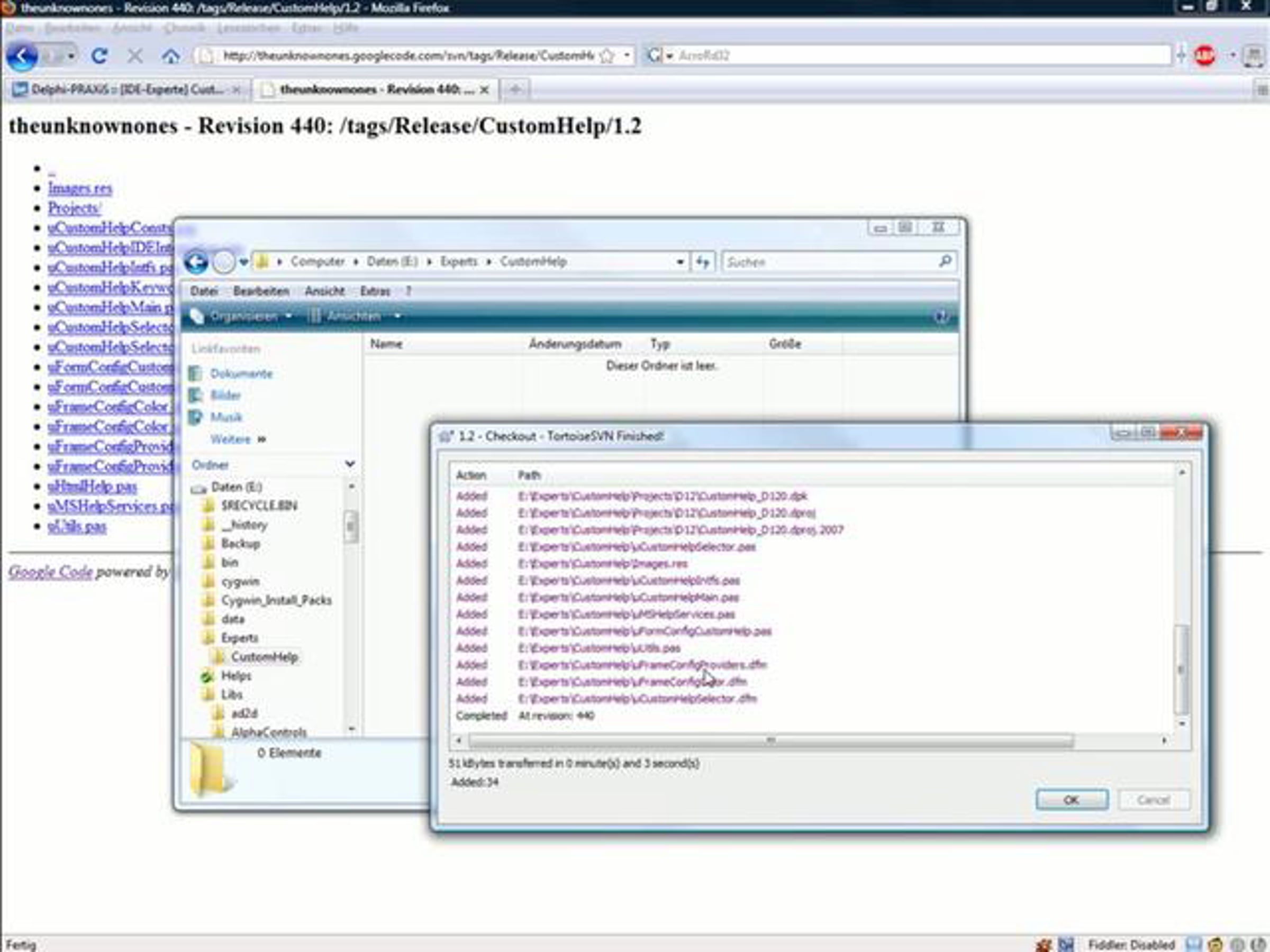Click the TortoiseSVN vertical scrollbar thumb
This screenshot has height=952, width=1270.
click(x=1181, y=669)
